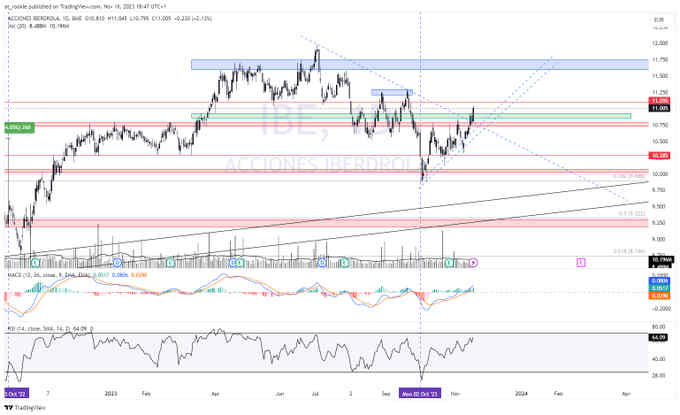Click the published on TradingView.com header text

86,7
